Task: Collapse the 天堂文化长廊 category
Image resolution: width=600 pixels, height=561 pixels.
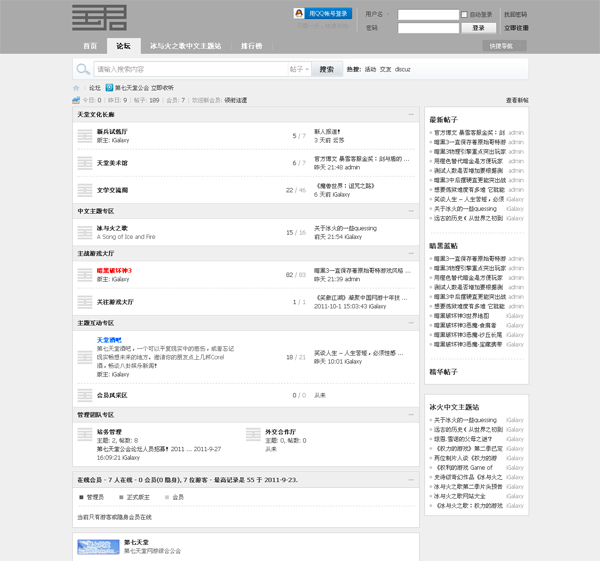Action: click(411, 114)
